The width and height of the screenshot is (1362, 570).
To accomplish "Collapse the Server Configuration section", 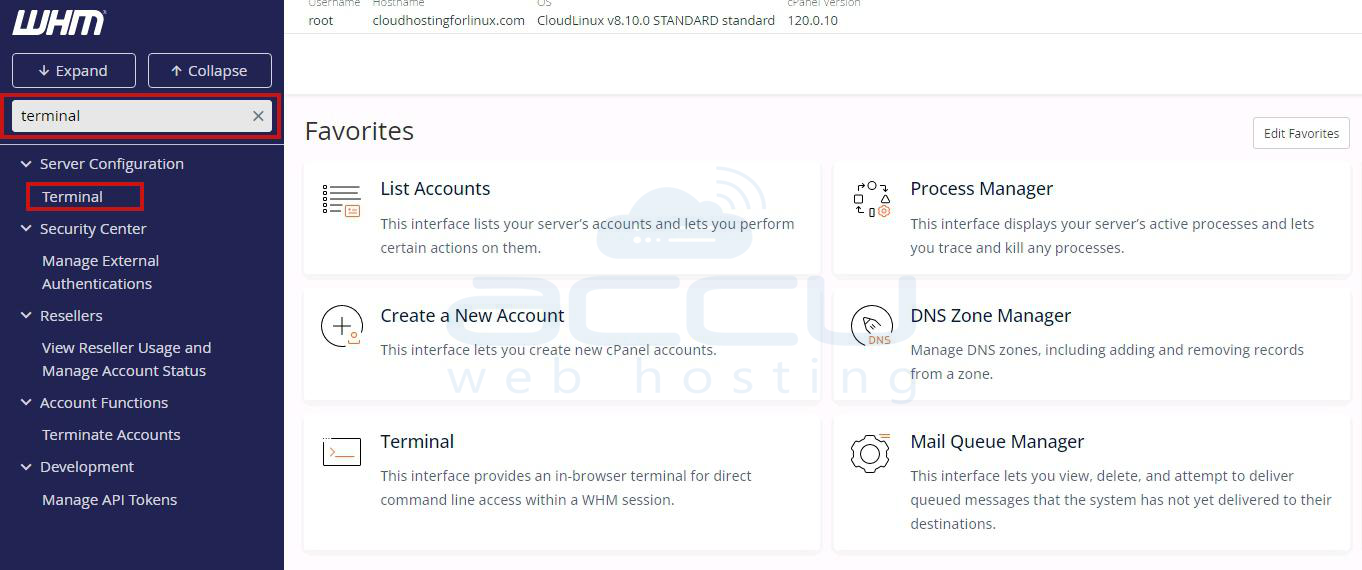I will click(x=27, y=164).
